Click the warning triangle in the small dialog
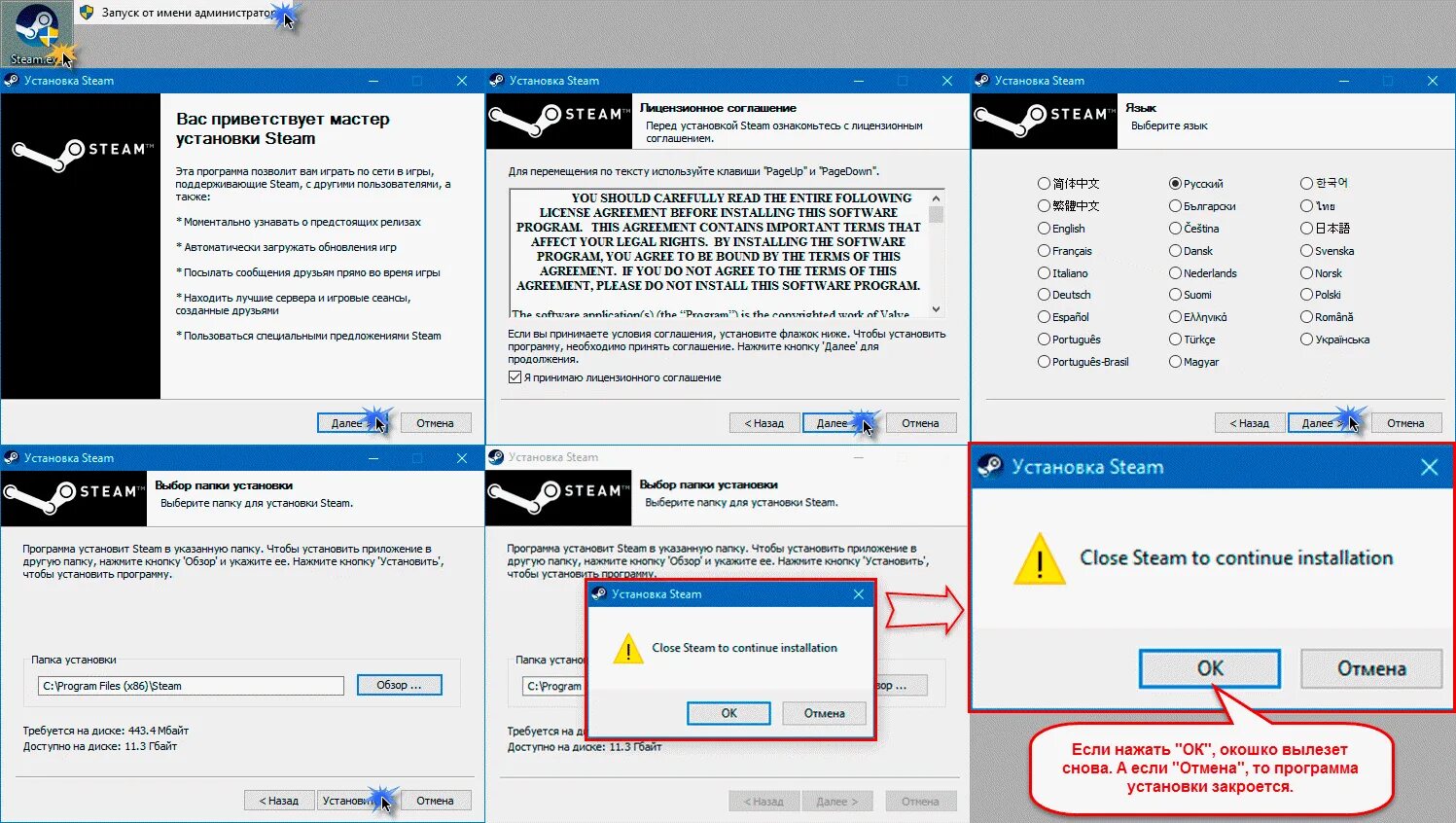The height and width of the screenshot is (823, 1456). pos(628,649)
